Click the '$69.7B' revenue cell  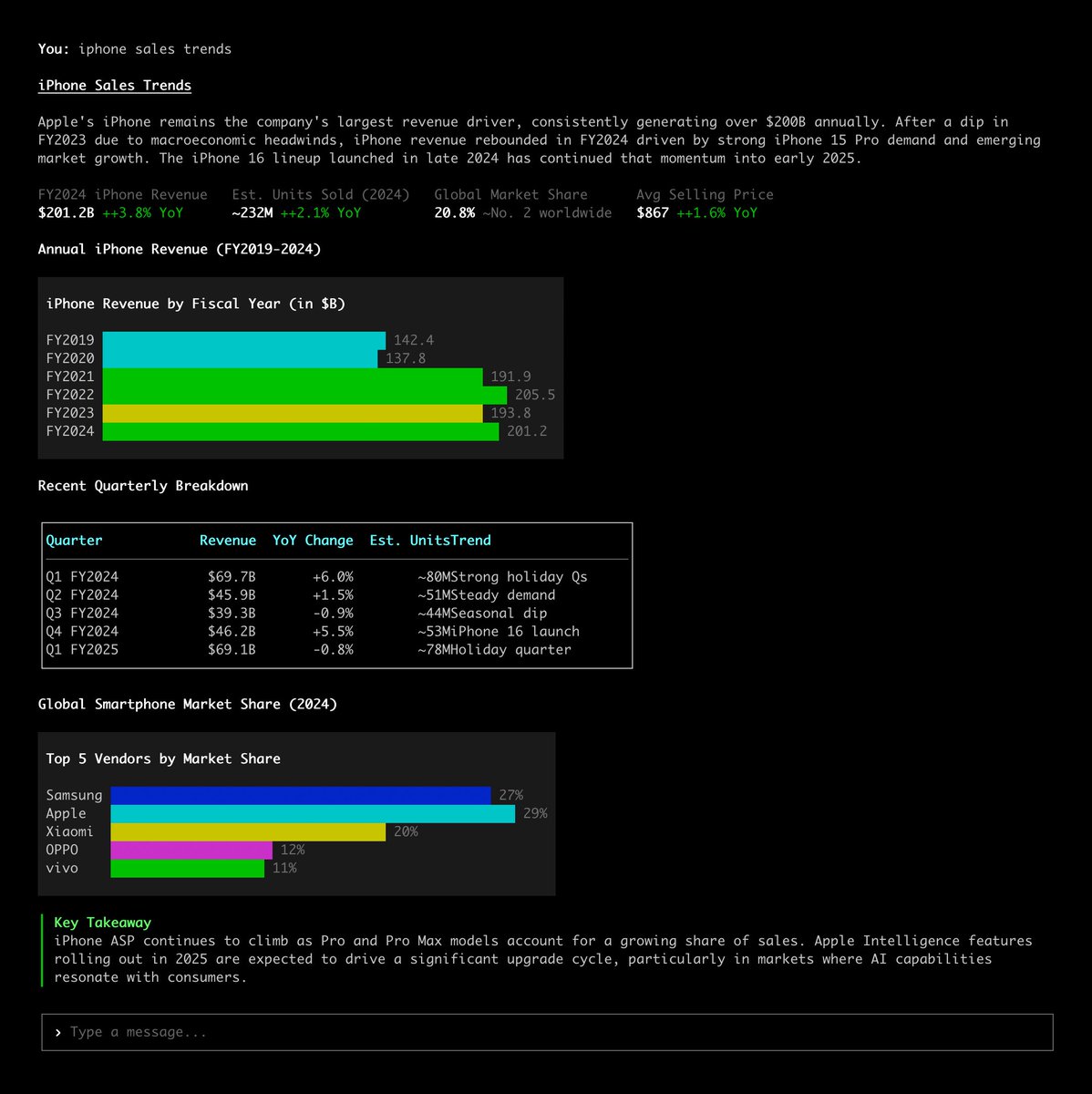(x=232, y=576)
